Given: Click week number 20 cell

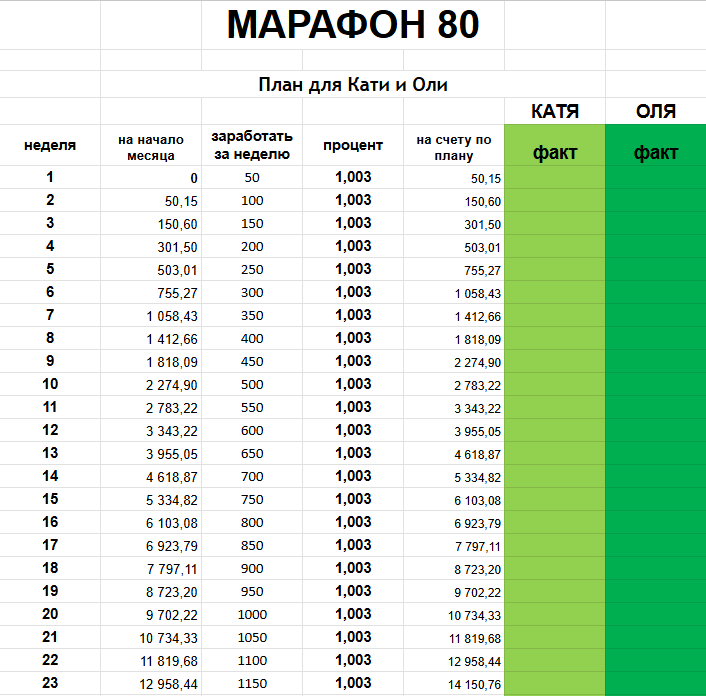Looking at the screenshot, I should point(50,614).
